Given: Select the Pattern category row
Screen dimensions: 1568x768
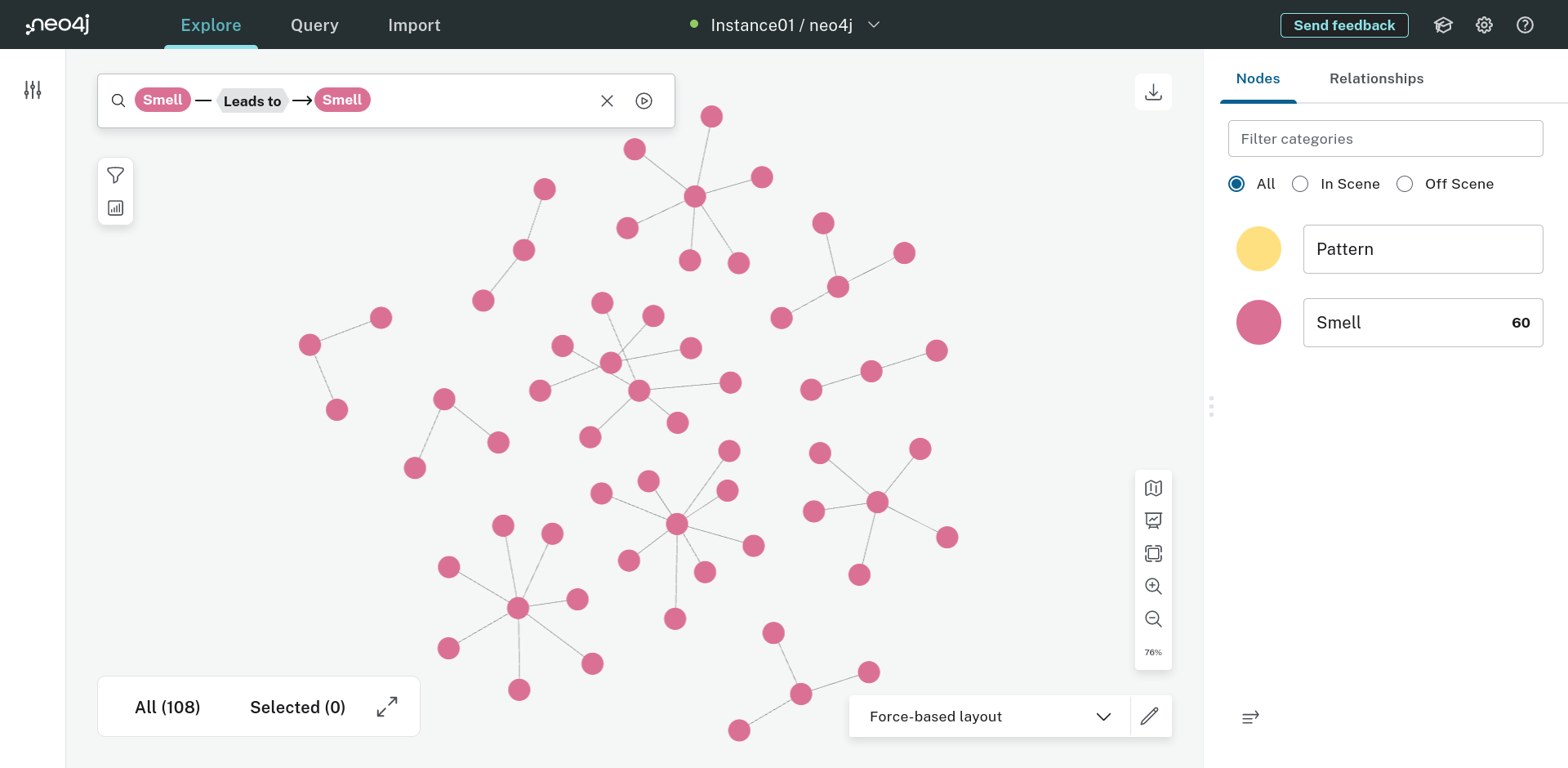Looking at the screenshot, I should [x=1423, y=249].
